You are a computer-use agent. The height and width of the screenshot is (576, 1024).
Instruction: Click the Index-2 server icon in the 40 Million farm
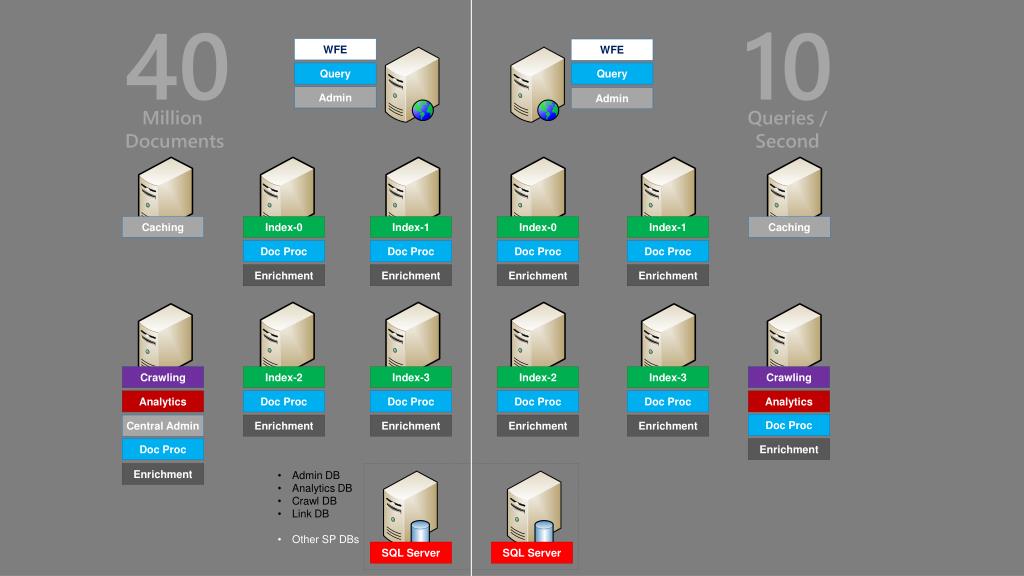pos(287,334)
